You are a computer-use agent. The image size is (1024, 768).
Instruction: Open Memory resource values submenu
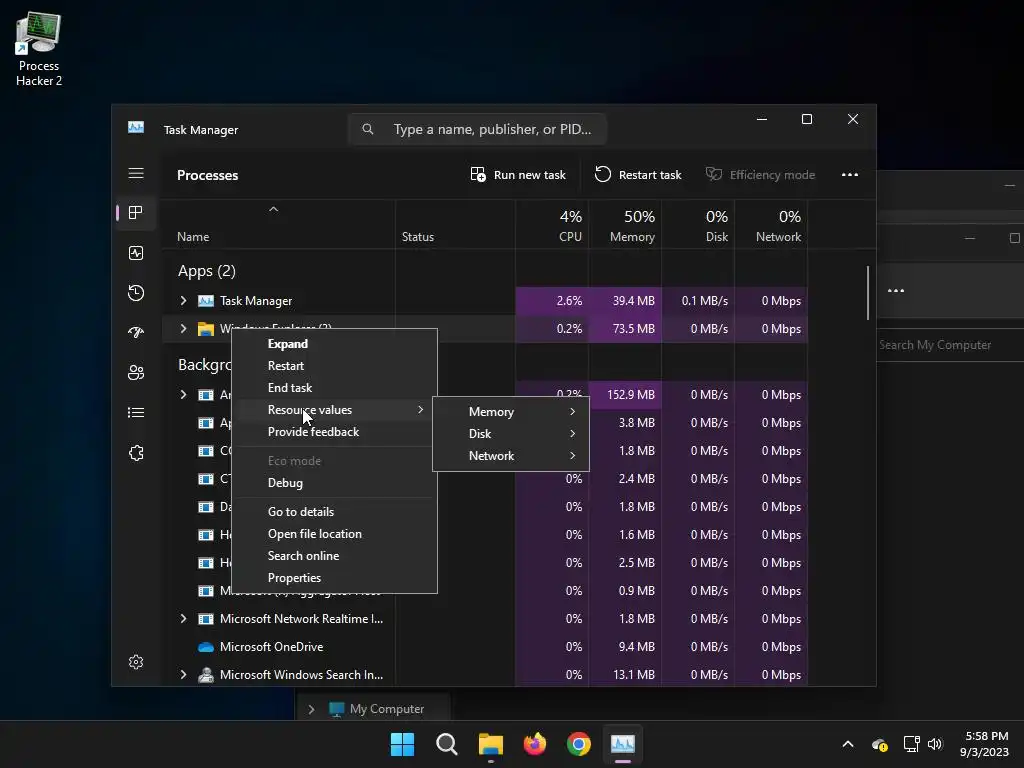tap(511, 411)
